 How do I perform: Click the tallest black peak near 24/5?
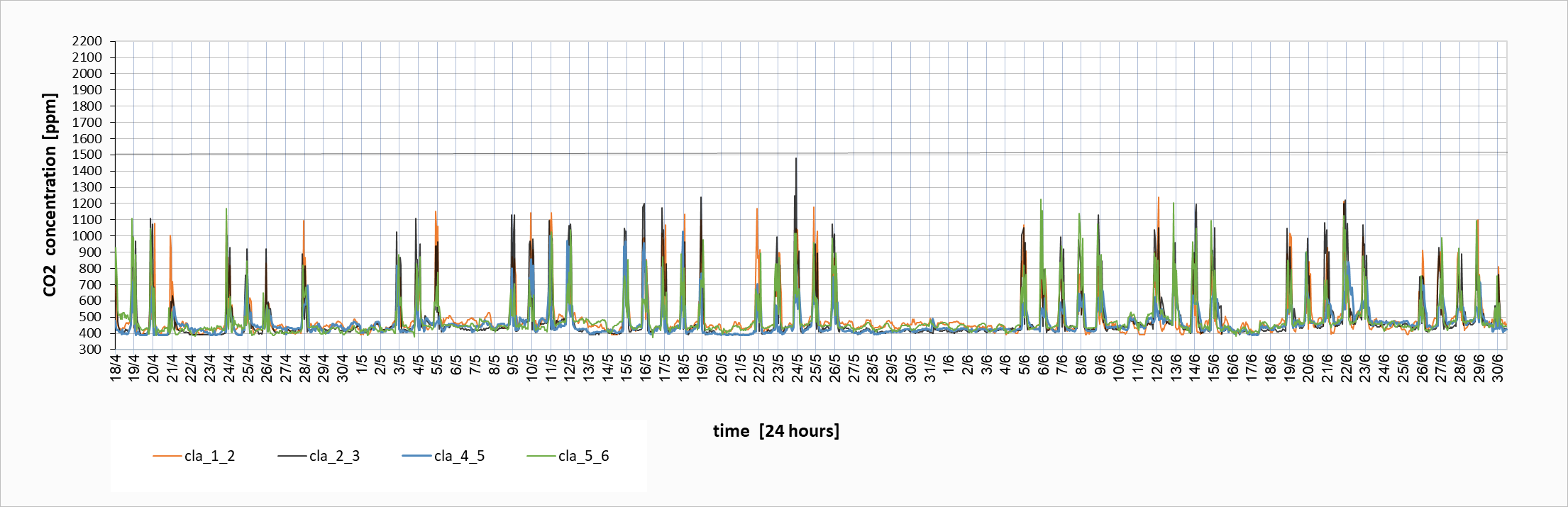click(x=796, y=159)
